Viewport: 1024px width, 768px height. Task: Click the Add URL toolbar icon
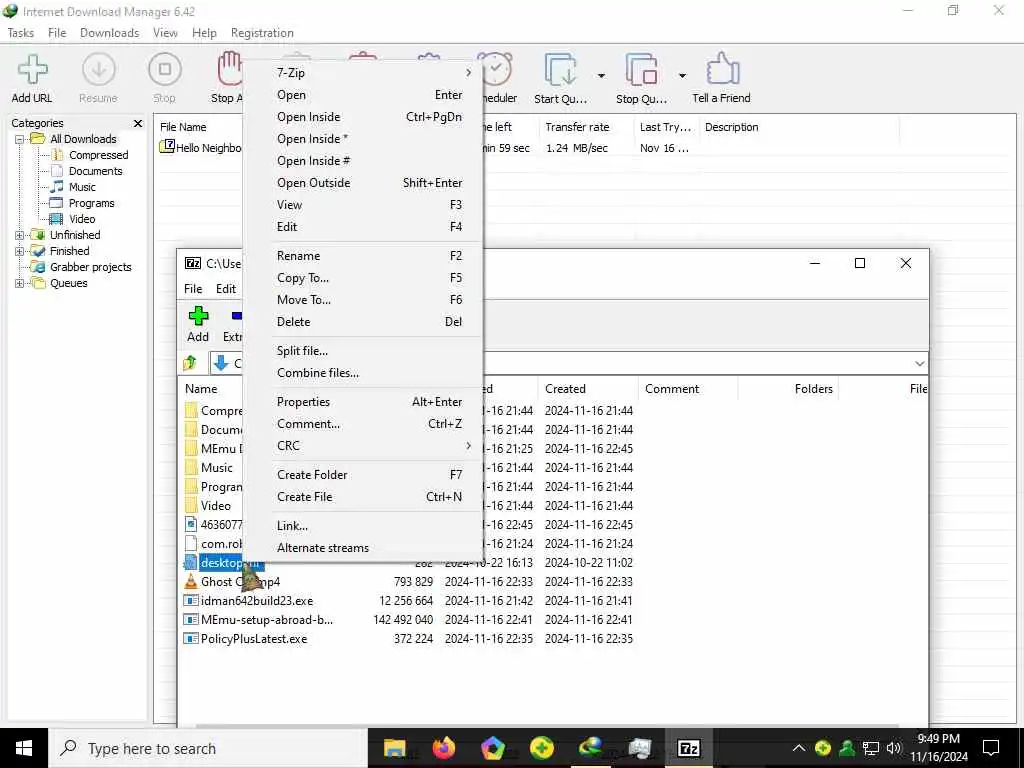pyautogui.click(x=32, y=70)
